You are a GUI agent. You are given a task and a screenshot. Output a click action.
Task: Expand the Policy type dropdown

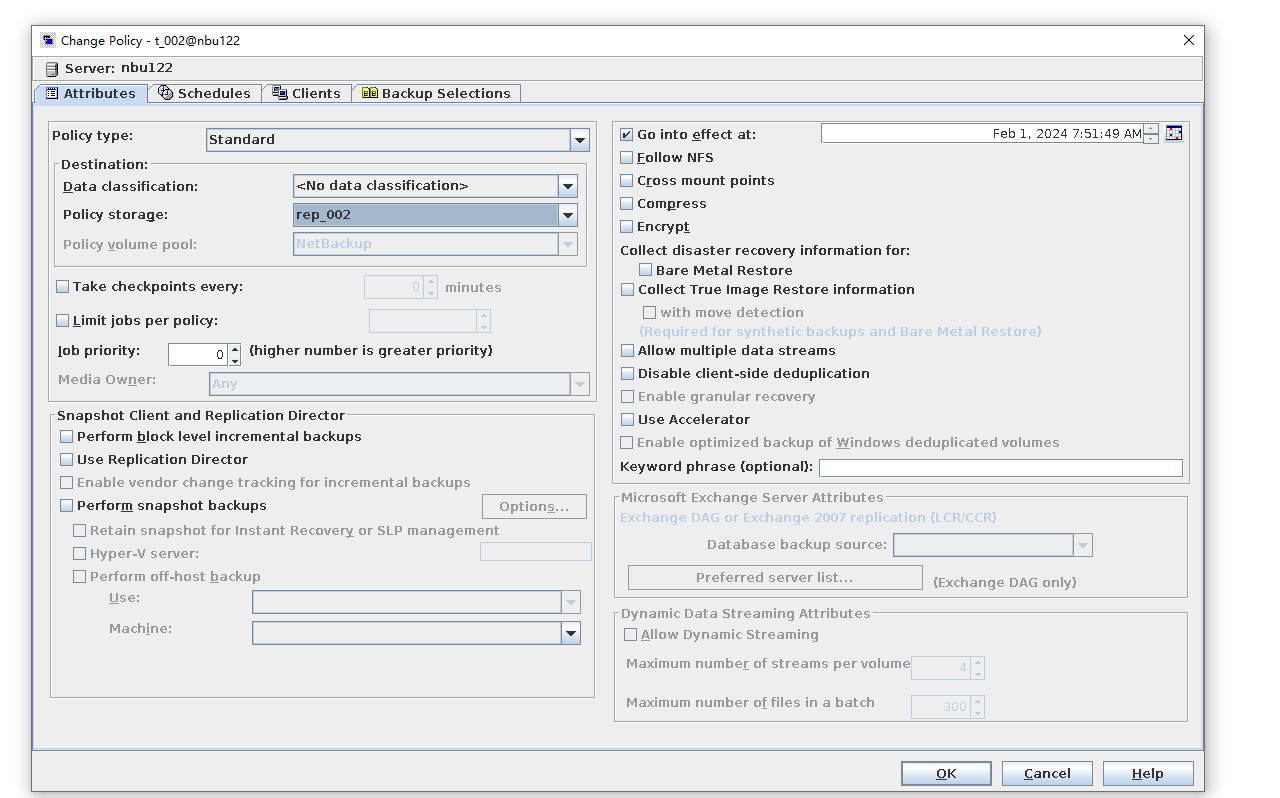(580, 140)
